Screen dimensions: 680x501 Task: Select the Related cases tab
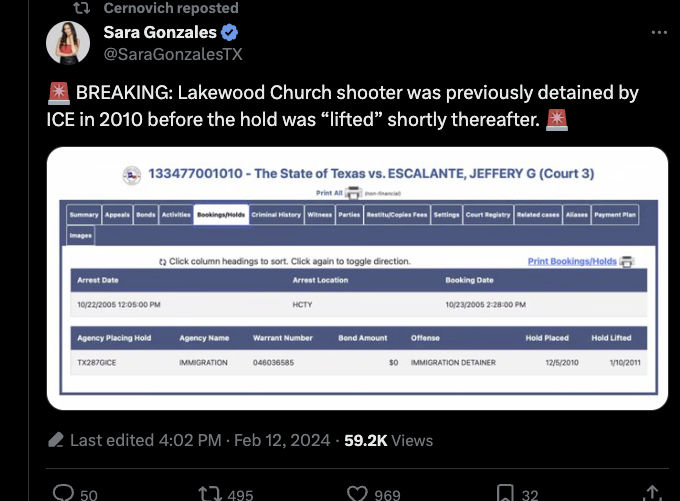[538, 215]
